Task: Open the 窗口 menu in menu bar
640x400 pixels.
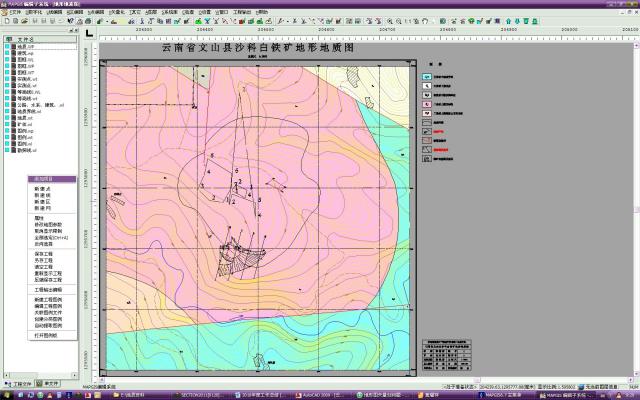Action: pos(221,11)
